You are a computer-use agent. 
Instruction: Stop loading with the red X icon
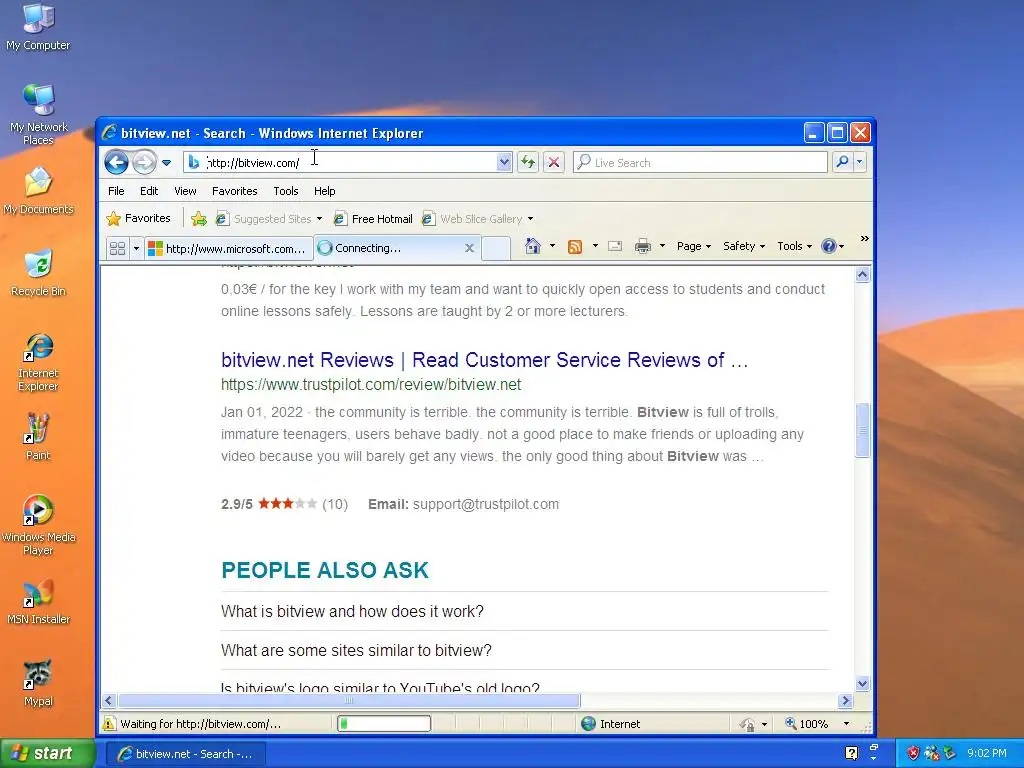click(554, 162)
